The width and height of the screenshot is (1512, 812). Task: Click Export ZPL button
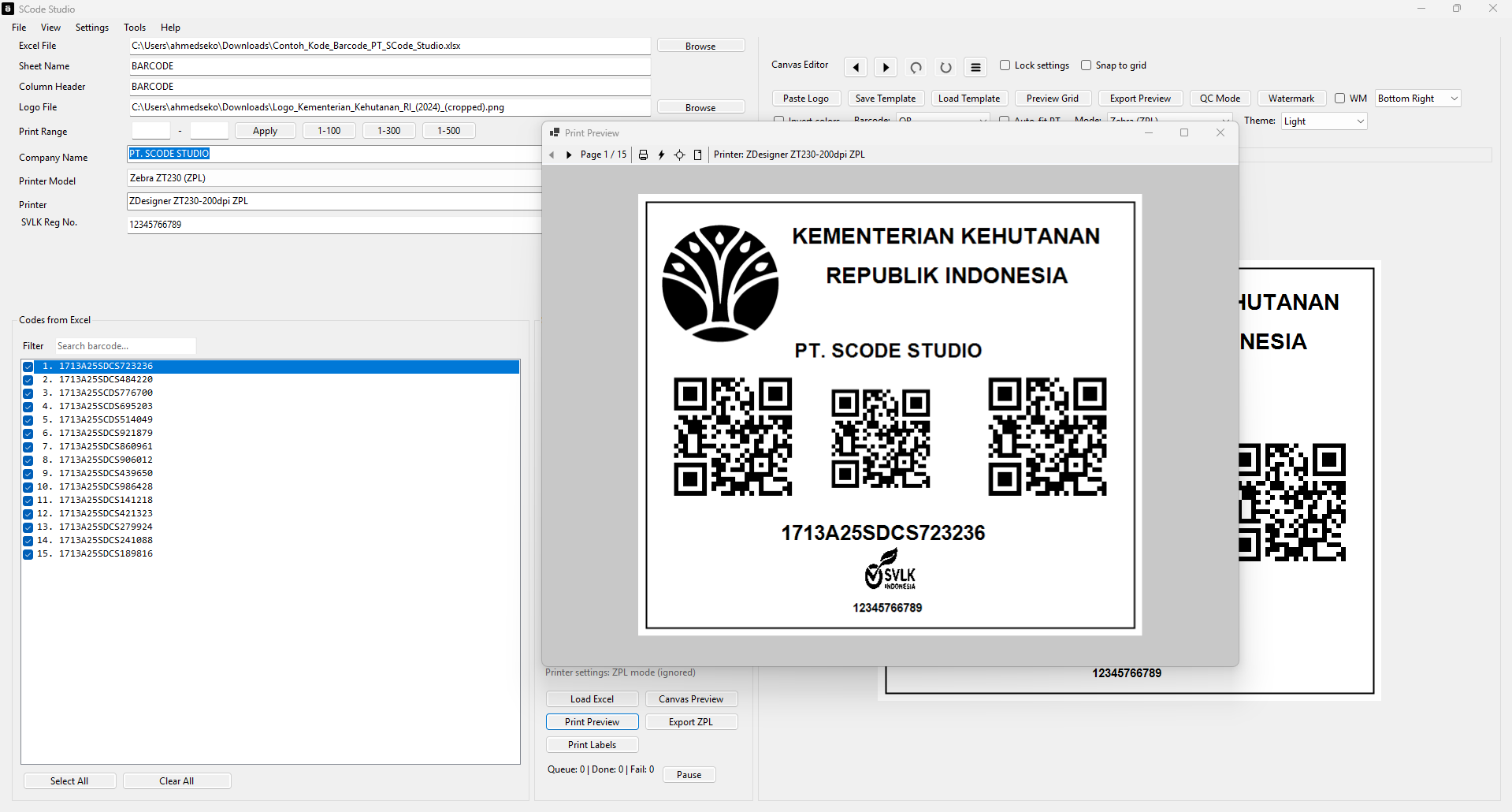[x=691, y=722]
